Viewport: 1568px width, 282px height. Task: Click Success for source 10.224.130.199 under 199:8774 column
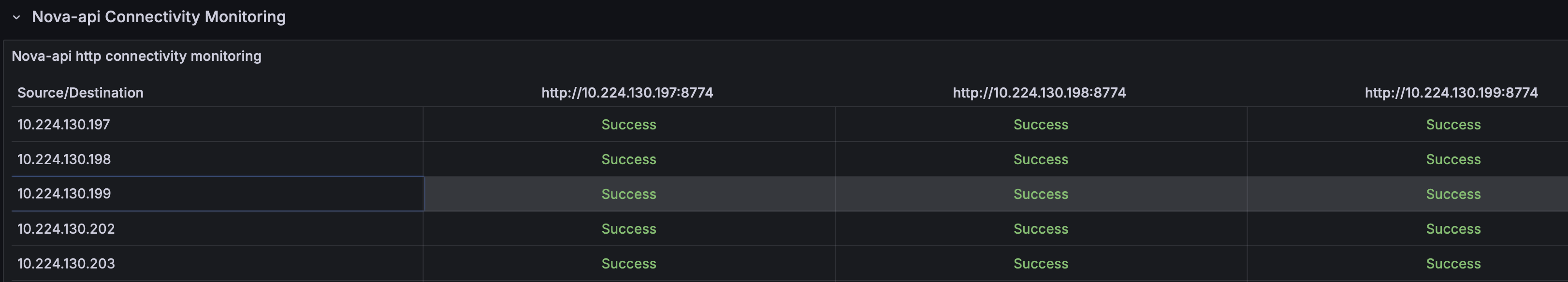(x=1453, y=194)
